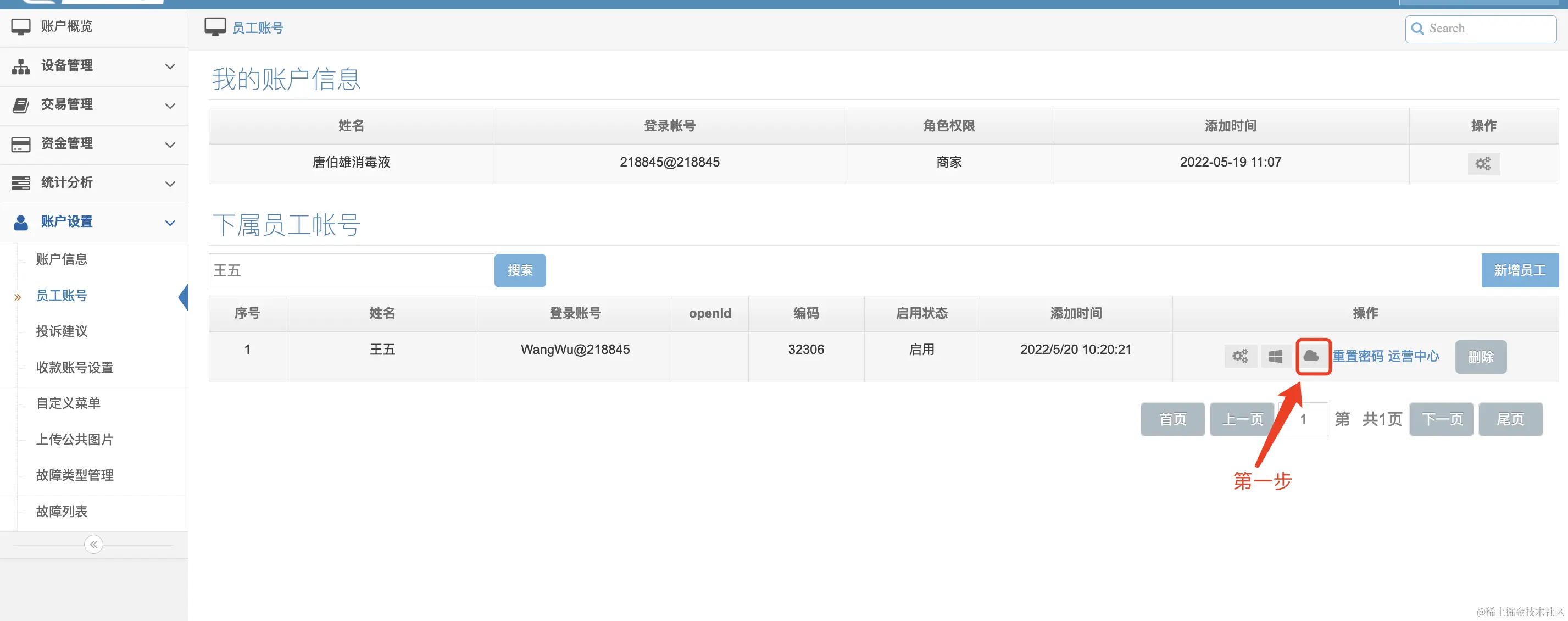Open the gear settings icon for 王五
This screenshot has width=1568, height=621.
coord(1240,356)
